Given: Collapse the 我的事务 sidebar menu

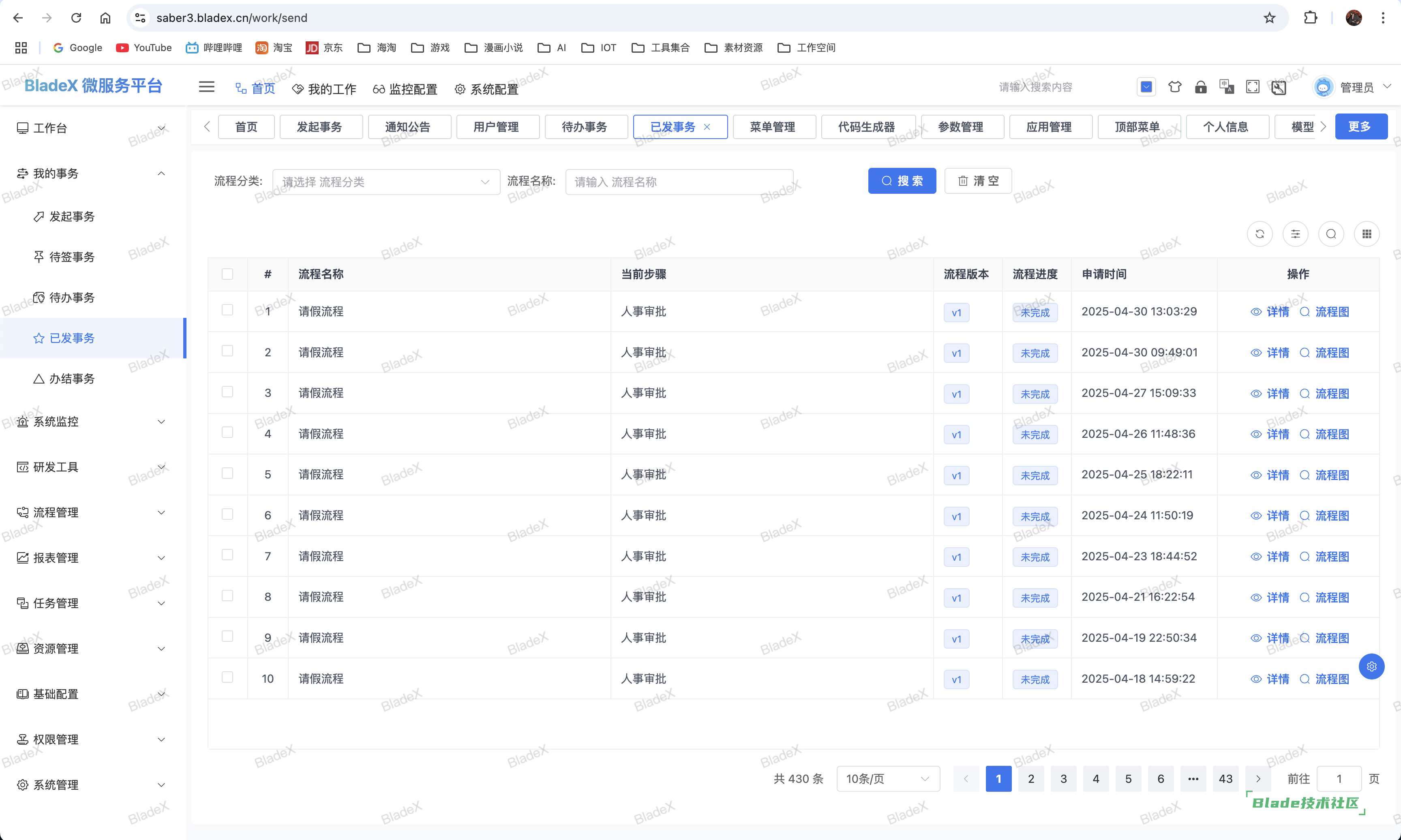Looking at the screenshot, I should click(x=93, y=173).
